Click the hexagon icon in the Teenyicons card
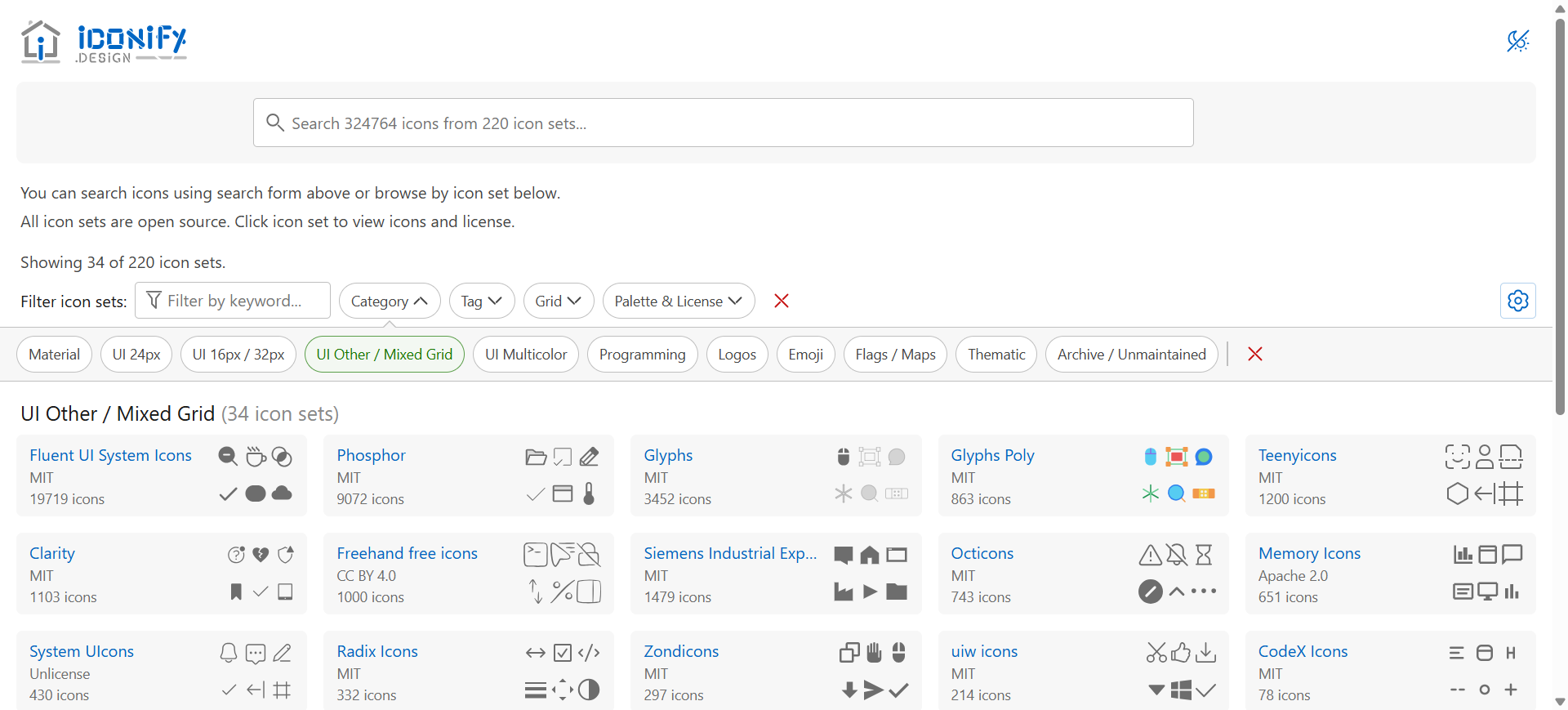 point(1458,493)
